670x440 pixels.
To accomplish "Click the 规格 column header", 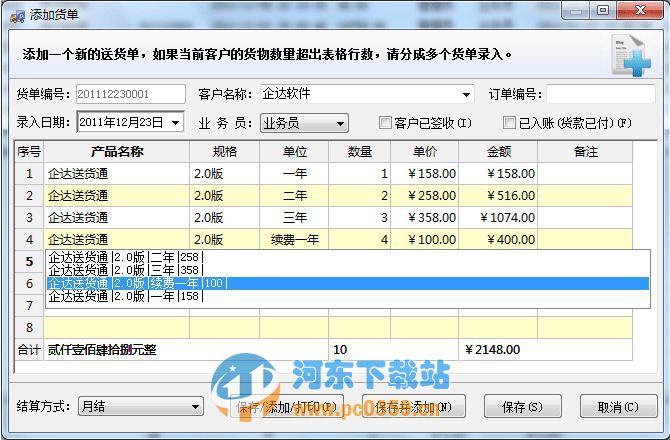I will tap(224, 152).
